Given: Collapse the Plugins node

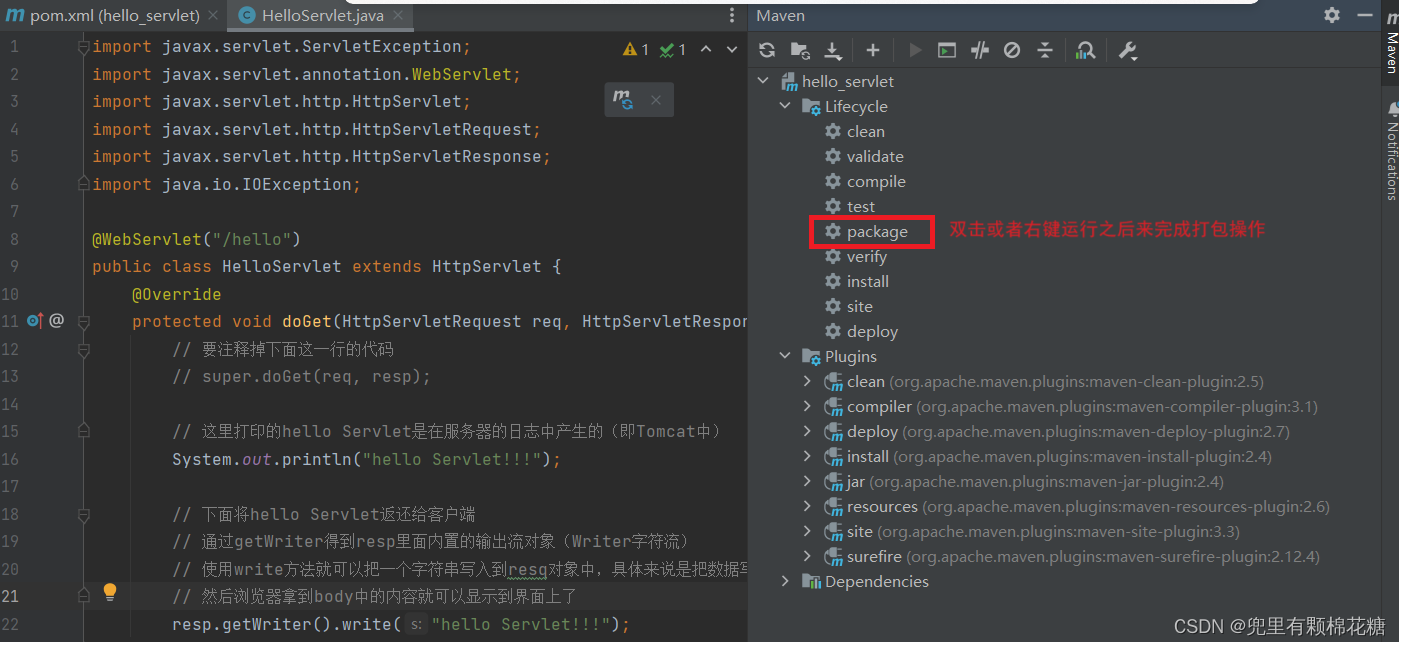Looking at the screenshot, I should pyautogui.click(x=786, y=356).
